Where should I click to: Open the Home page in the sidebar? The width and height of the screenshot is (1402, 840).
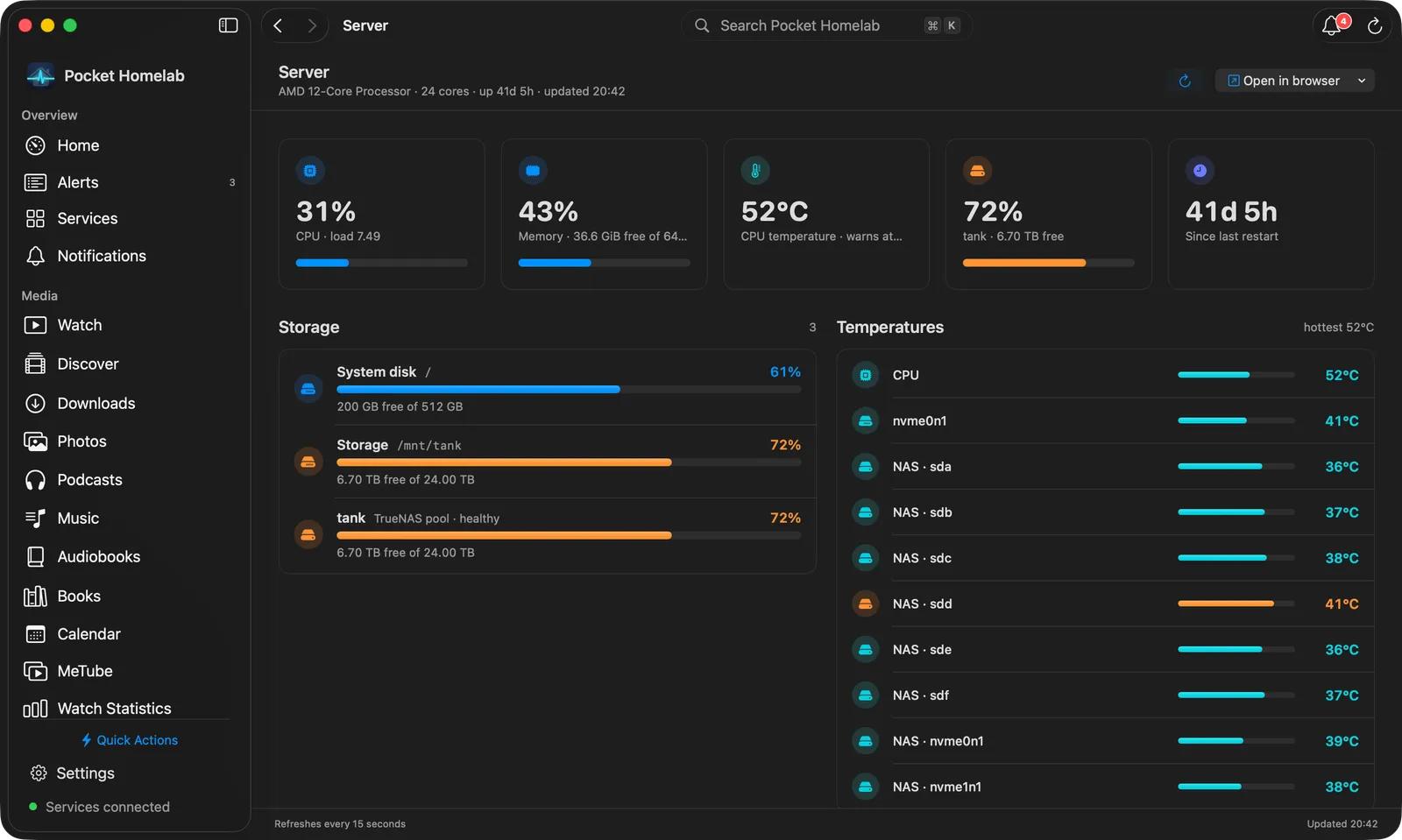pos(129,145)
